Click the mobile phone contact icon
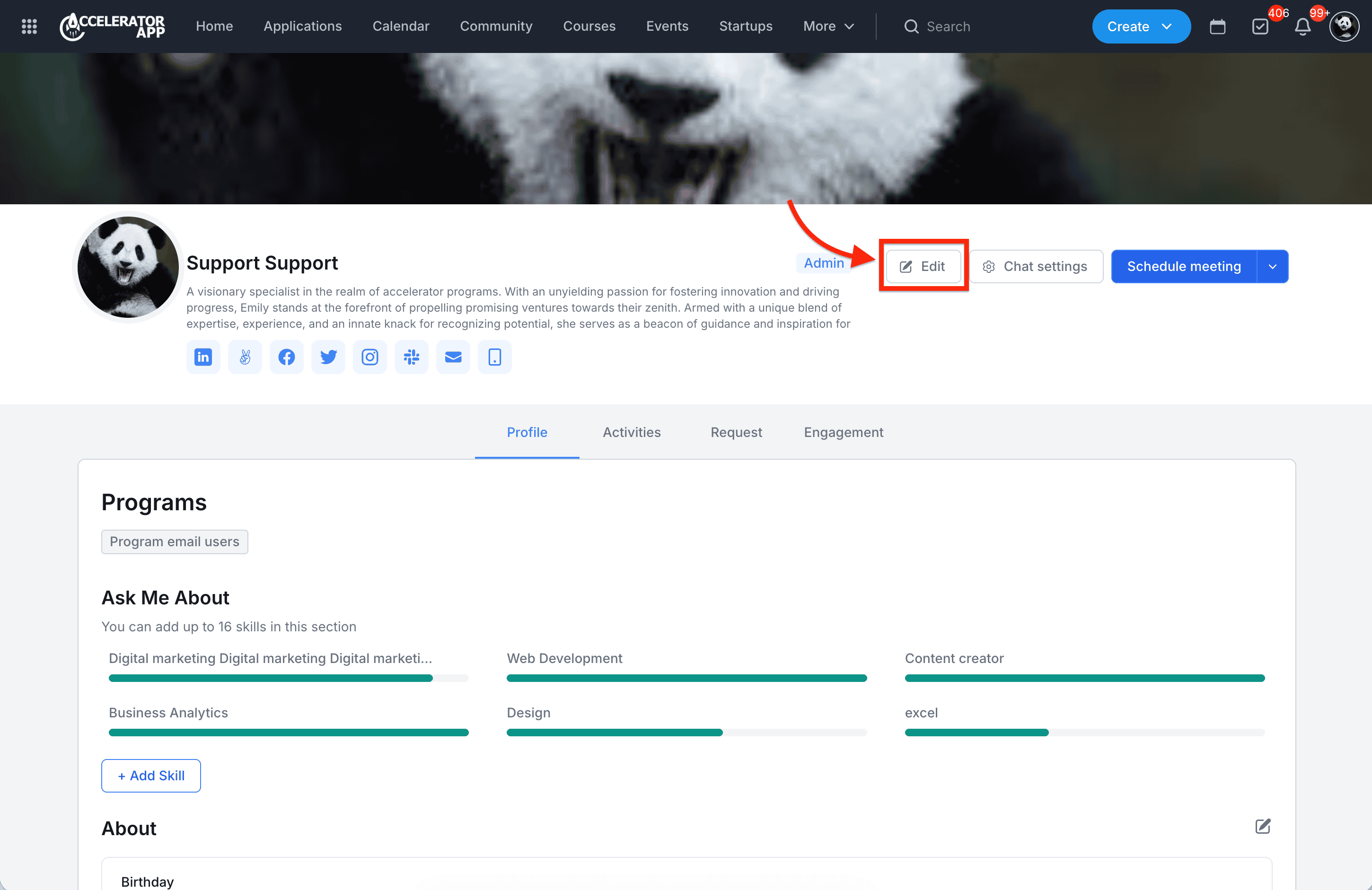Image resolution: width=1372 pixels, height=890 pixels. point(494,357)
